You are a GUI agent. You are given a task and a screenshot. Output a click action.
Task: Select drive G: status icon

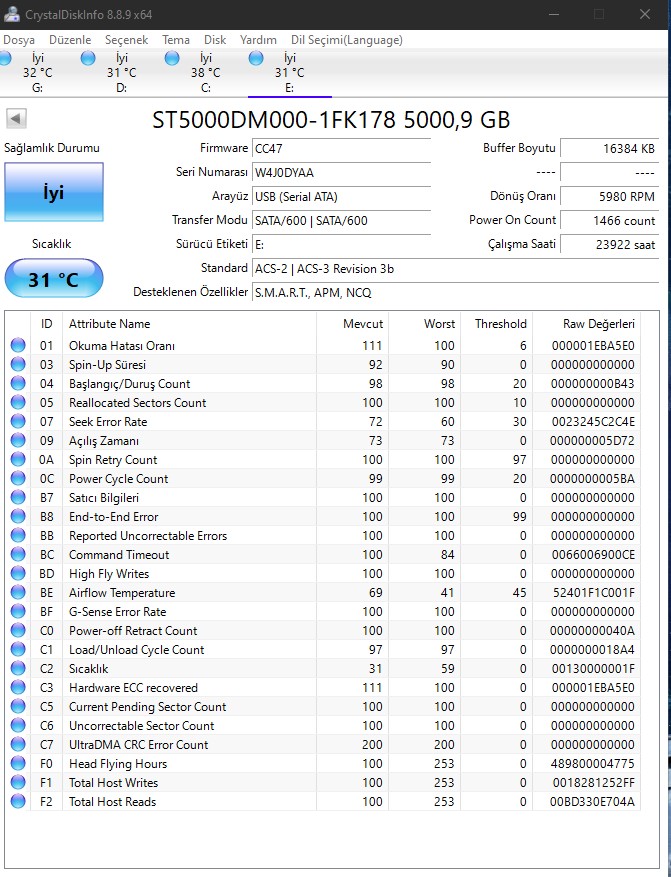point(6,58)
